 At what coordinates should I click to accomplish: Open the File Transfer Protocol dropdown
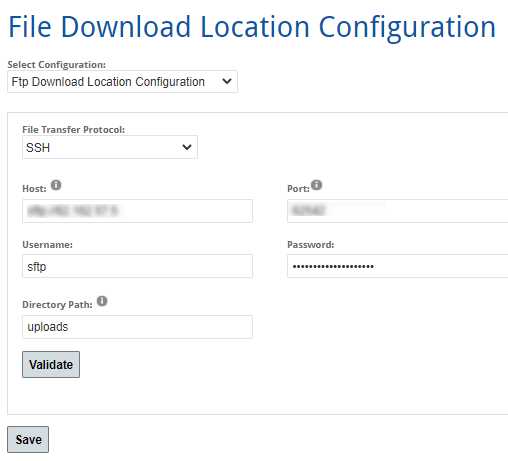(x=110, y=147)
